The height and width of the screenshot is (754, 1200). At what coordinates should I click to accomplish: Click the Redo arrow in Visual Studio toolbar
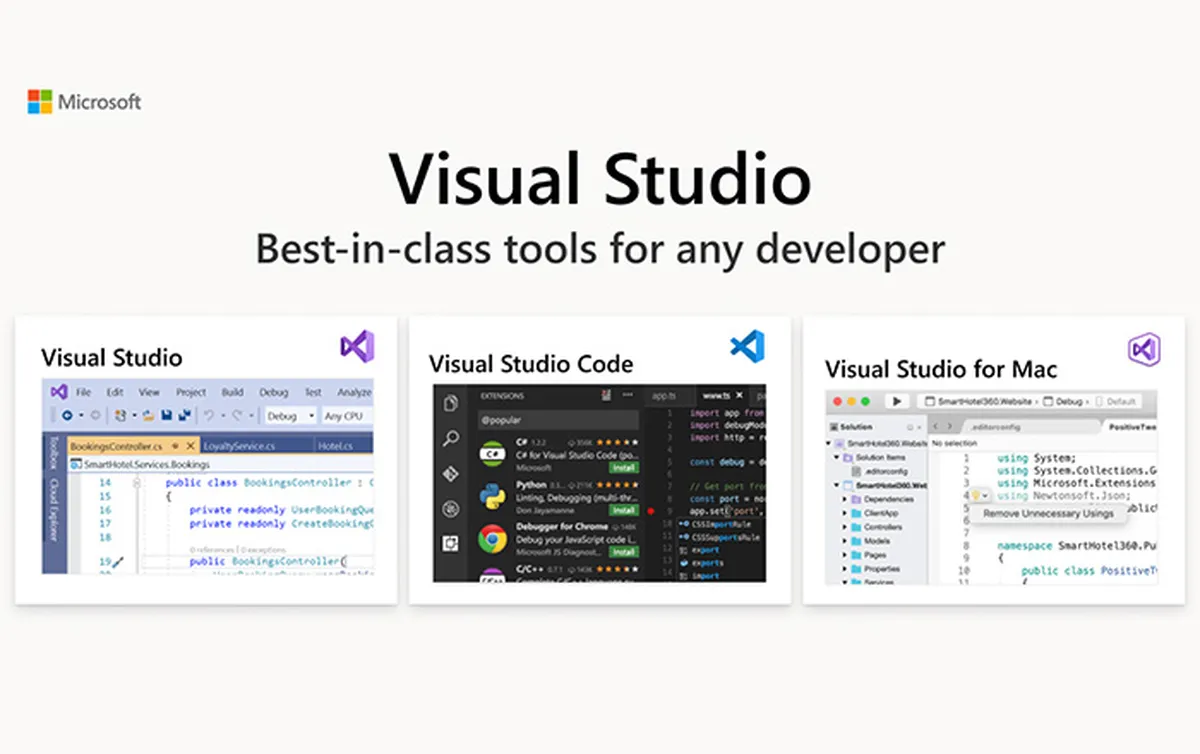point(238,415)
